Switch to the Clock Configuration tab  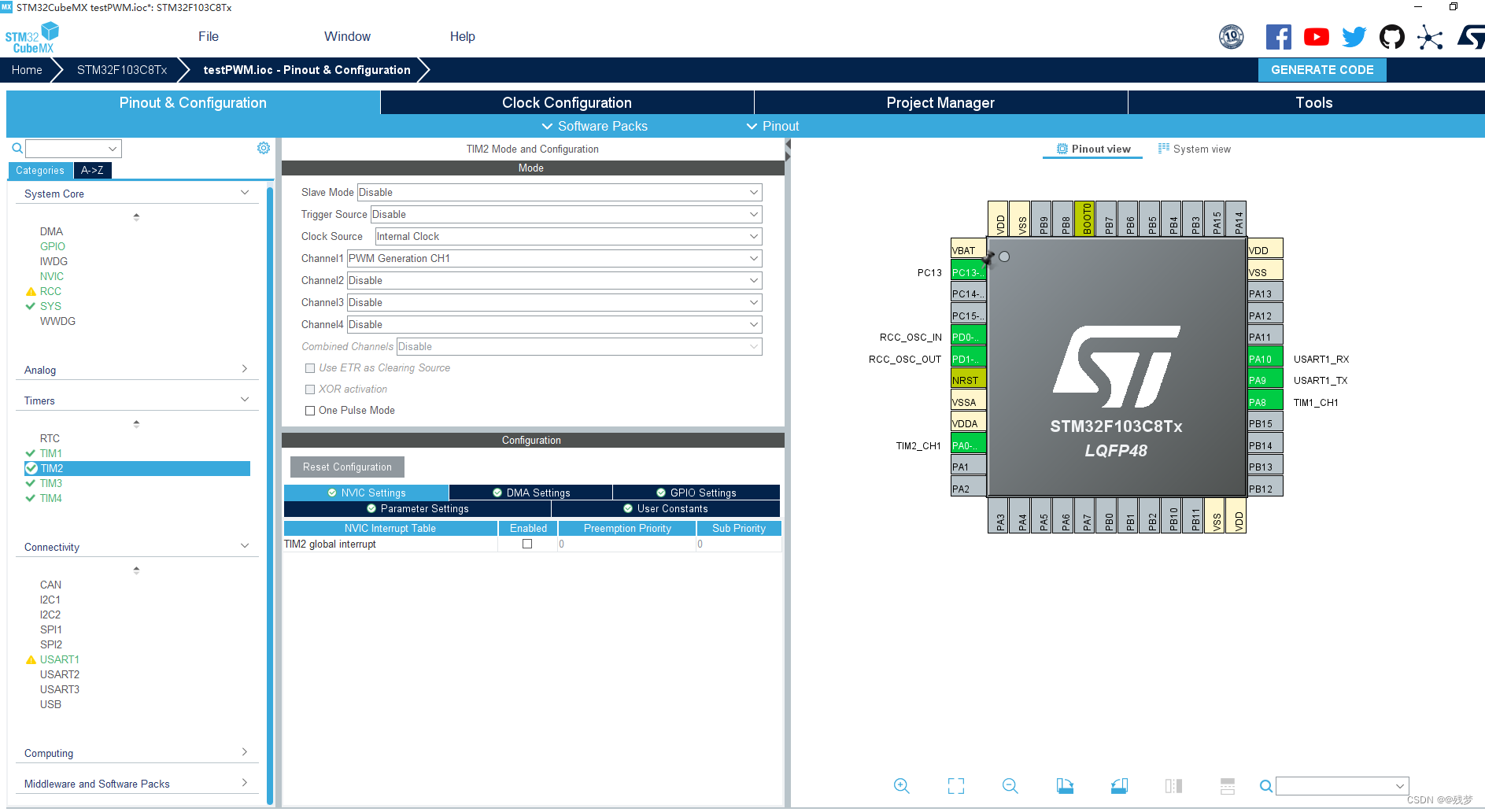[566, 102]
